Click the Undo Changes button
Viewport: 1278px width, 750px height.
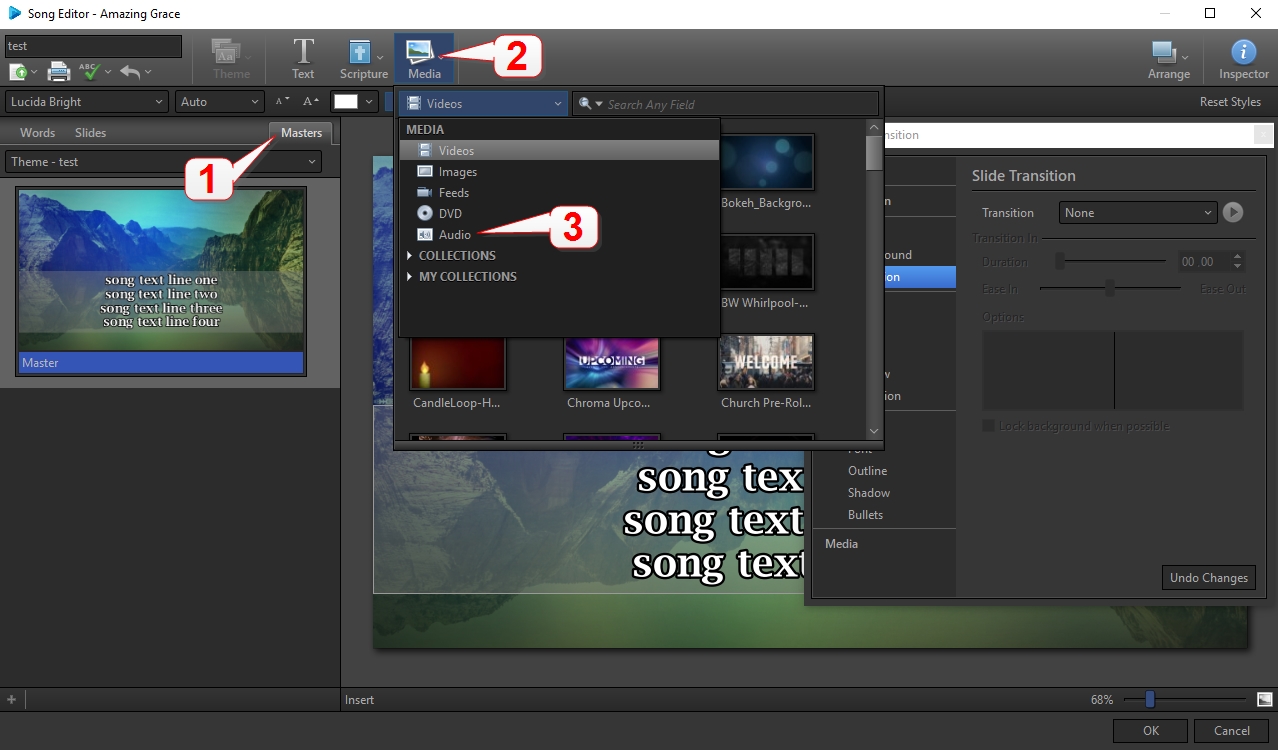pyautogui.click(x=1208, y=577)
